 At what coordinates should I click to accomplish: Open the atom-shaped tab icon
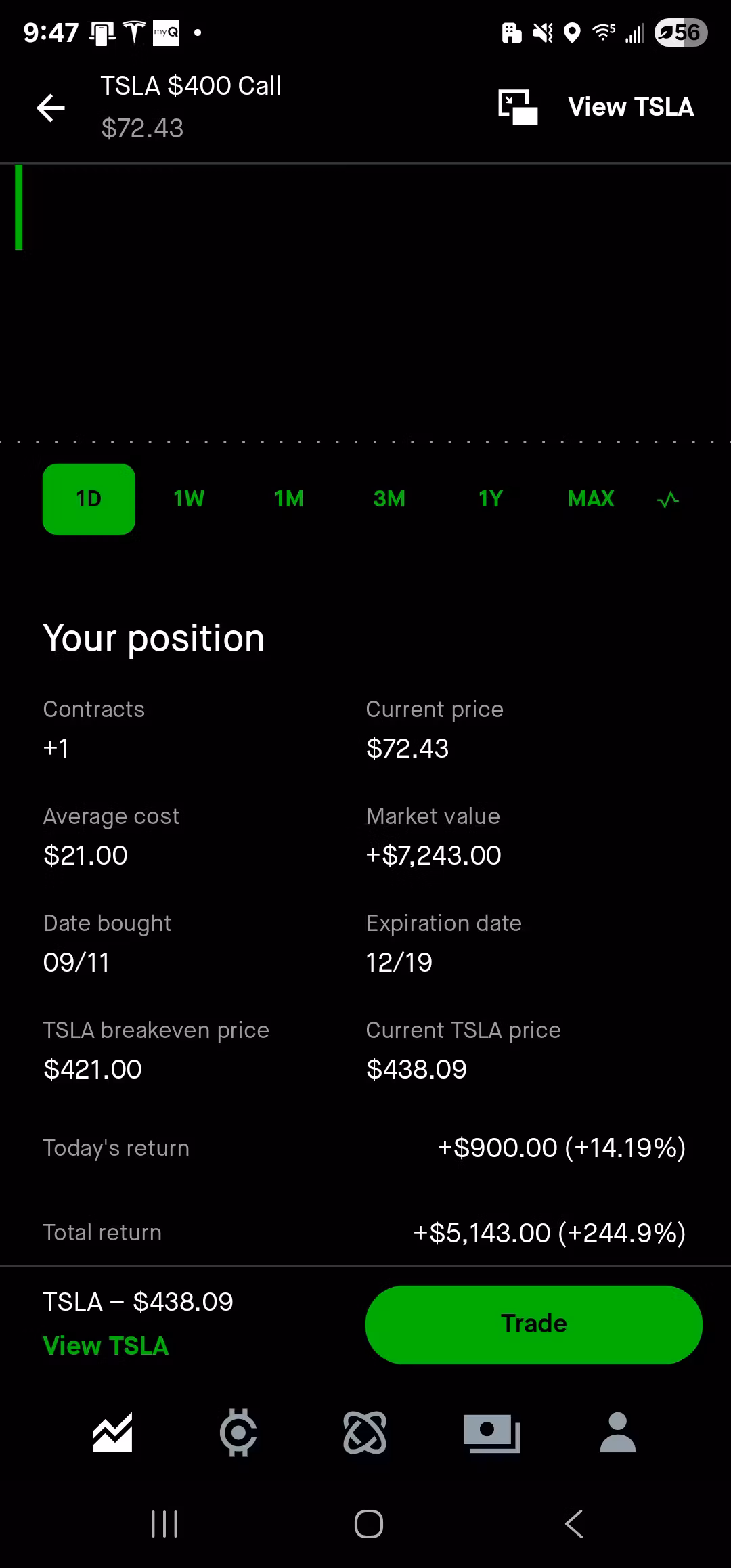365,1433
